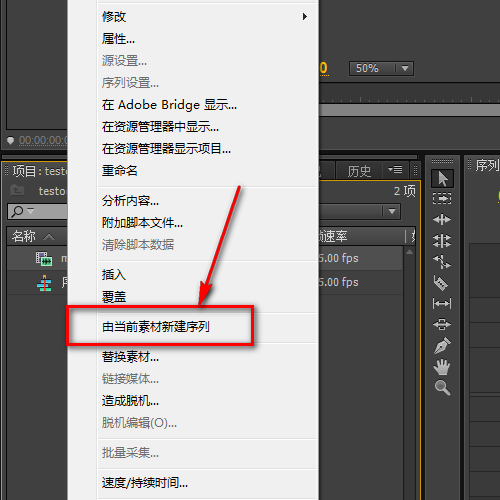Click the sequence icon in project list
The height and width of the screenshot is (500, 500).
[x=44, y=283]
